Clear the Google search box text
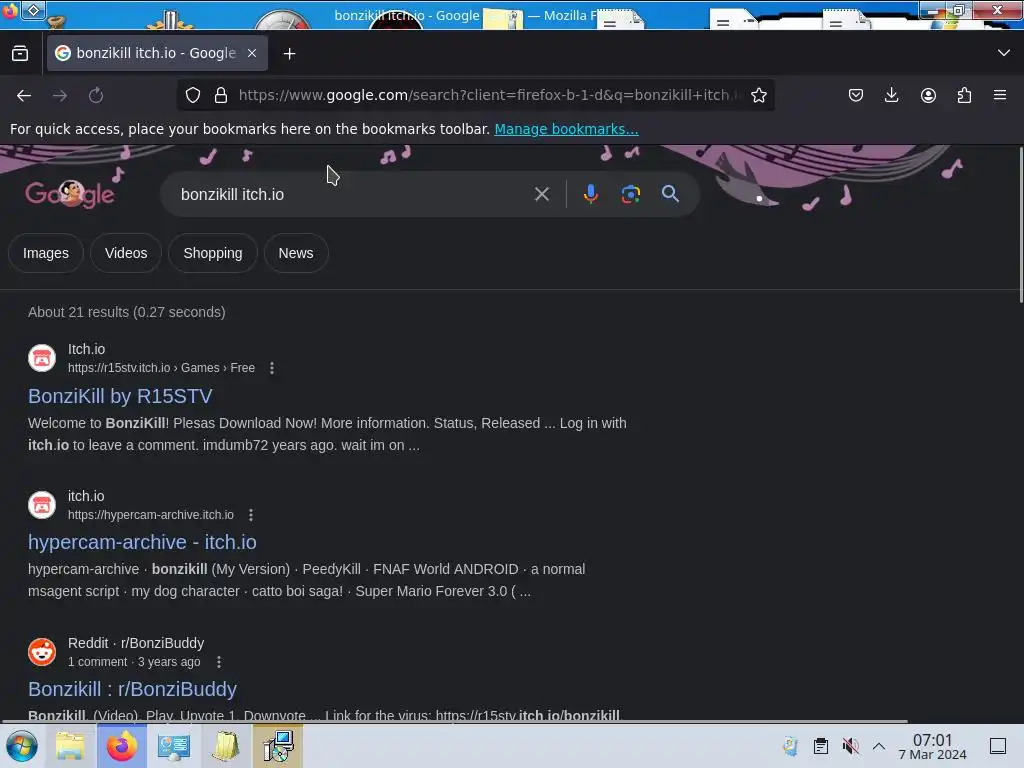This screenshot has height=768, width=1024. 541,194
